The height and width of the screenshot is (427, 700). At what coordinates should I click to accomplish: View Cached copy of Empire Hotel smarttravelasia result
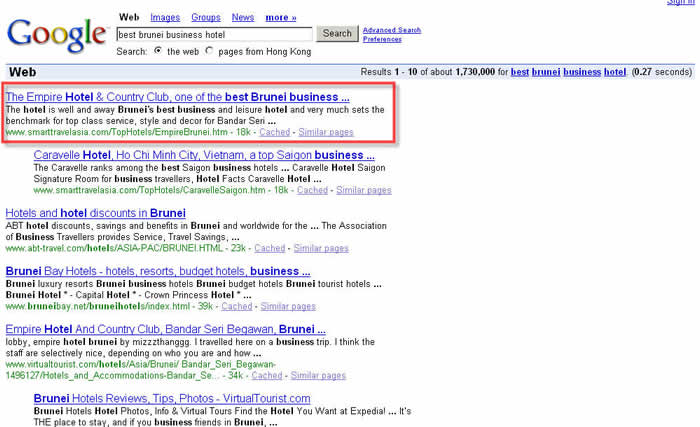(x=274, y=131)
